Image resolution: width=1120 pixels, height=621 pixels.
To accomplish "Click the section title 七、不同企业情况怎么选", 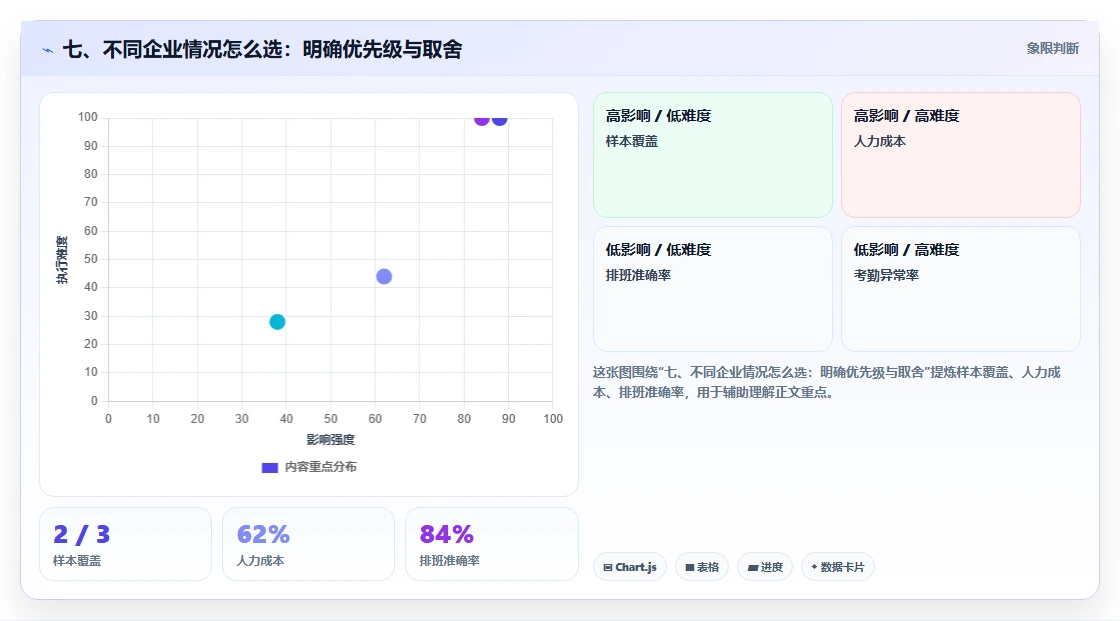I will pyautogui.click(x=262, y=49).
